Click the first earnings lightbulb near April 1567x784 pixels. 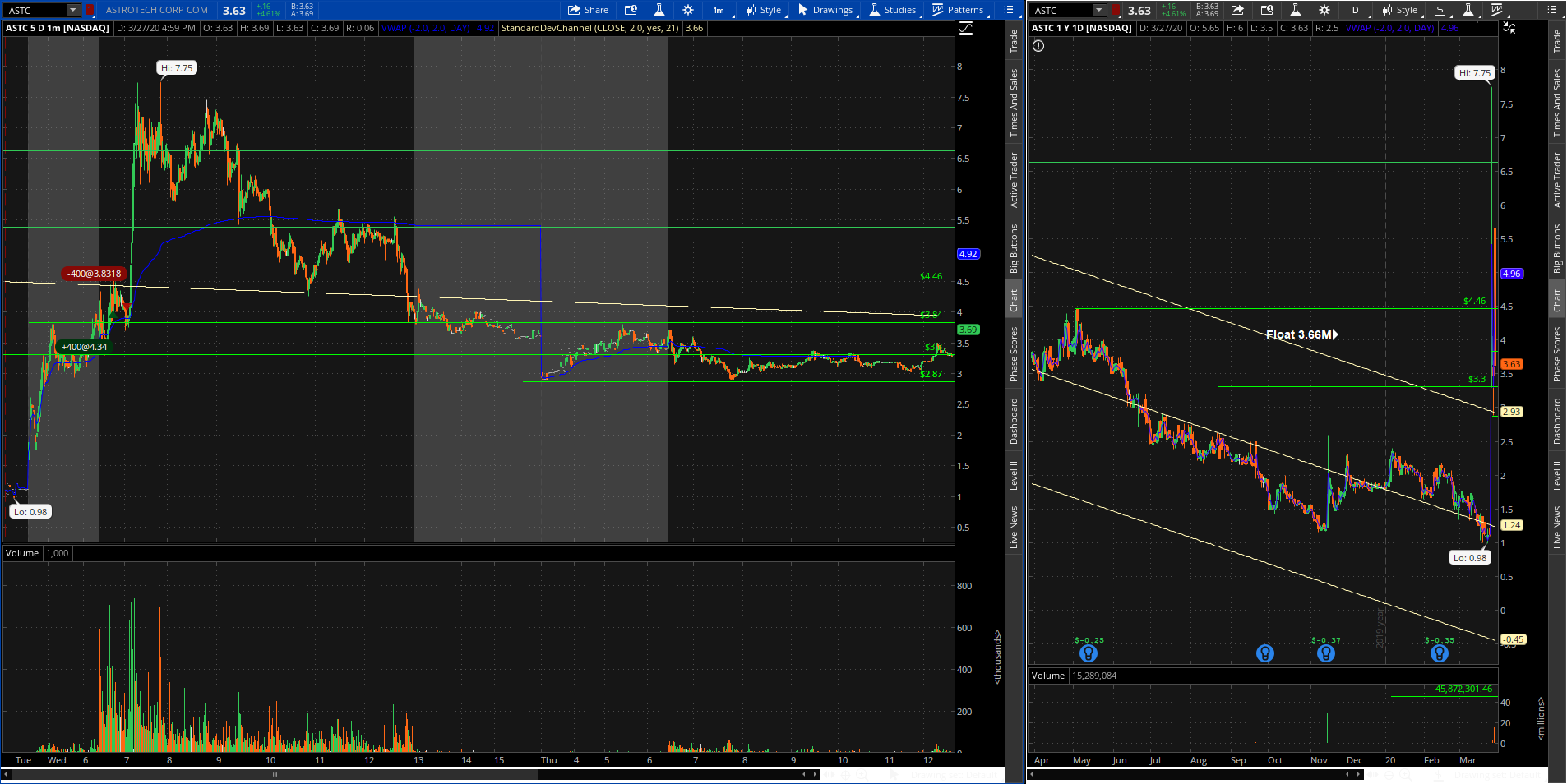coord(1089,653)
